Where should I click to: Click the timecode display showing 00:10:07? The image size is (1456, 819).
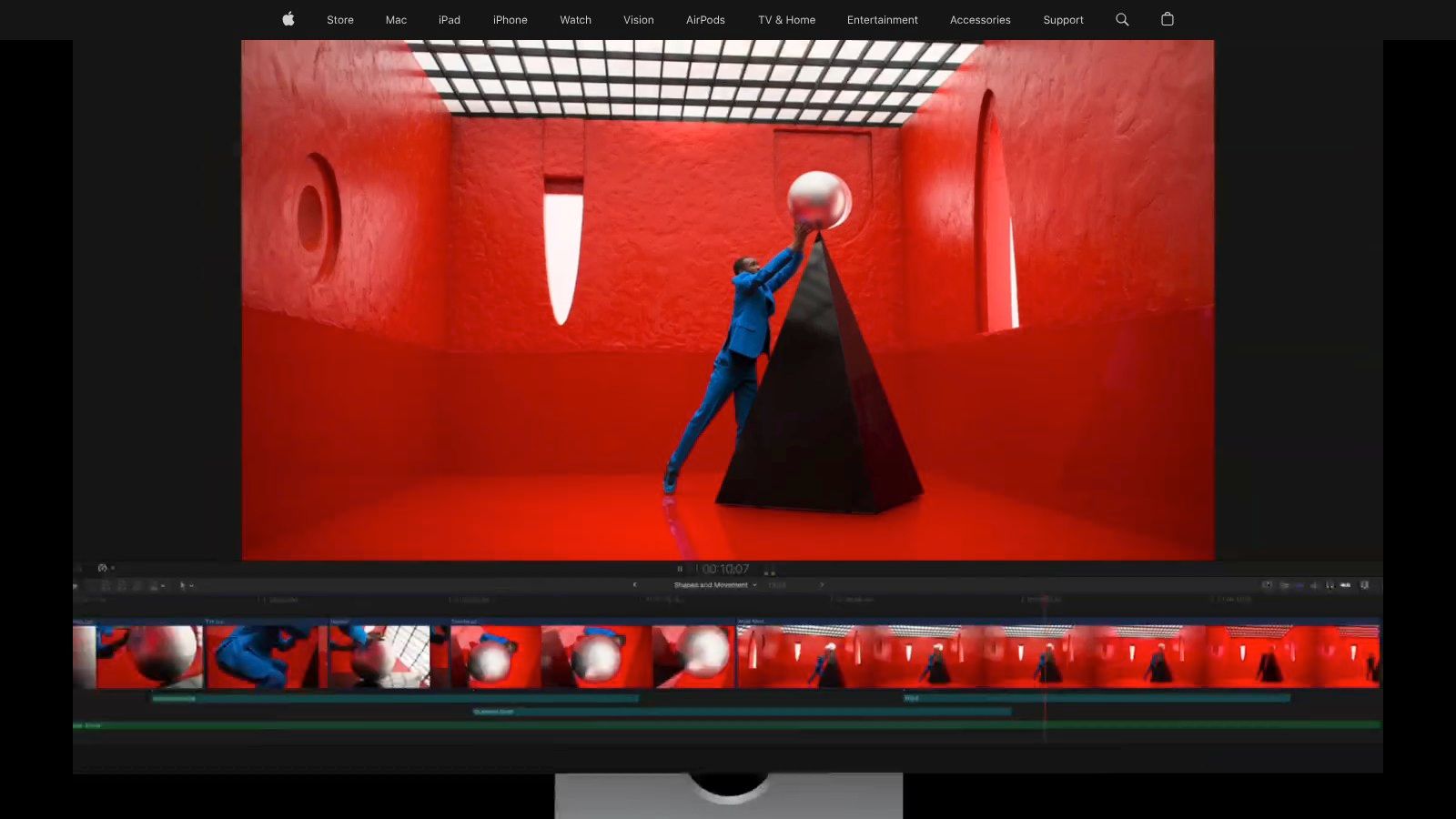coord(725,569)
